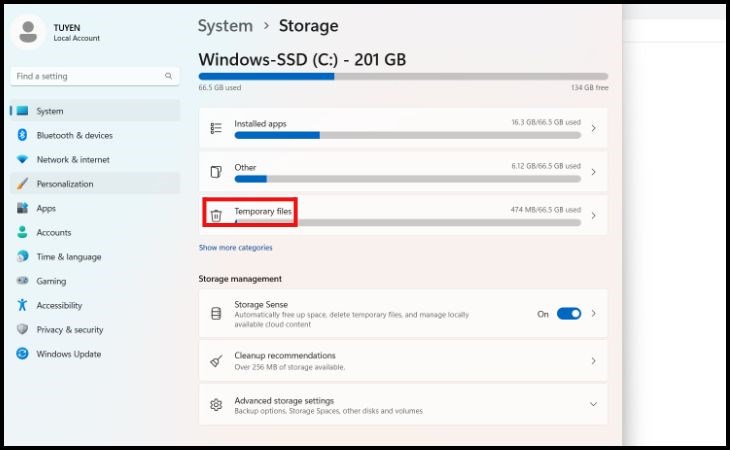Expand the Advanced storage settings section
Image resolution: width=730 pixels, height=450 pixels.
coord(593,405)
